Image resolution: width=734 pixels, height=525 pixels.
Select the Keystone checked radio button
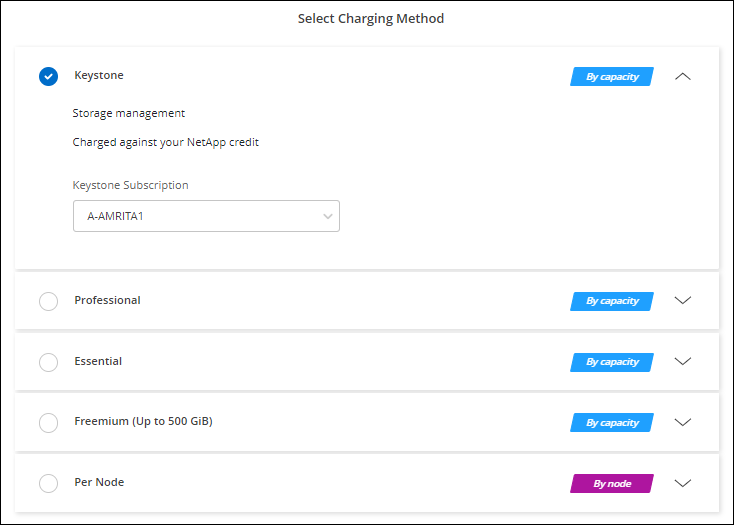(x=48, y=76)
